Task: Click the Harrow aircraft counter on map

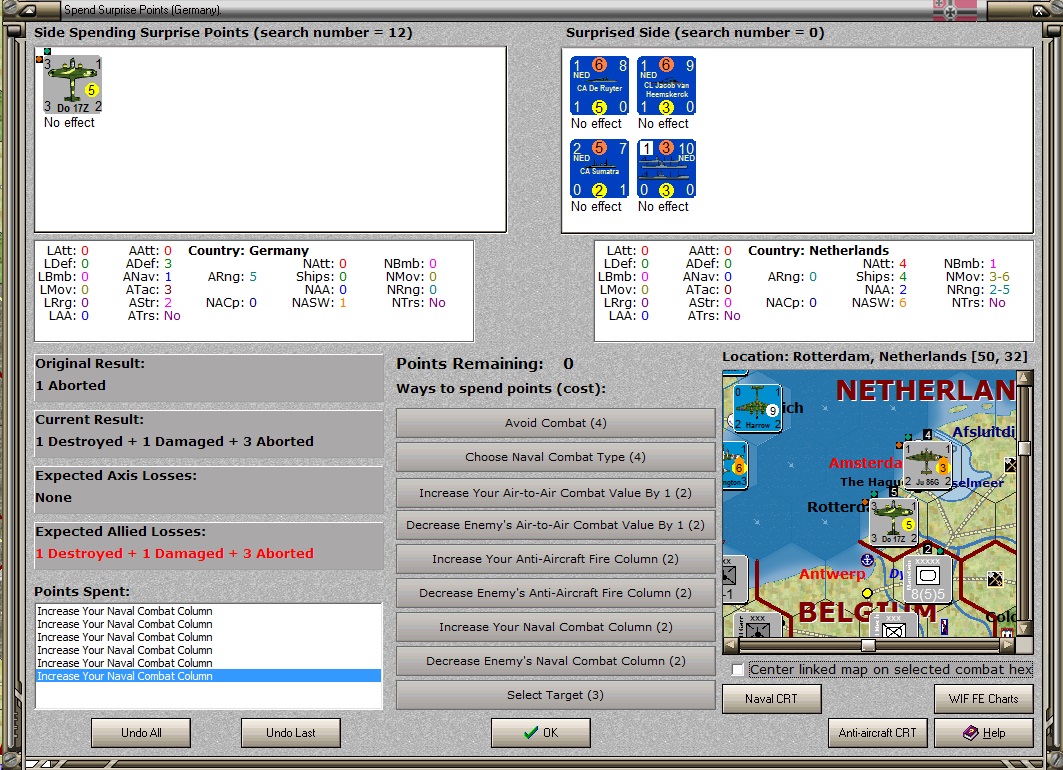Action: pos(758,407)
